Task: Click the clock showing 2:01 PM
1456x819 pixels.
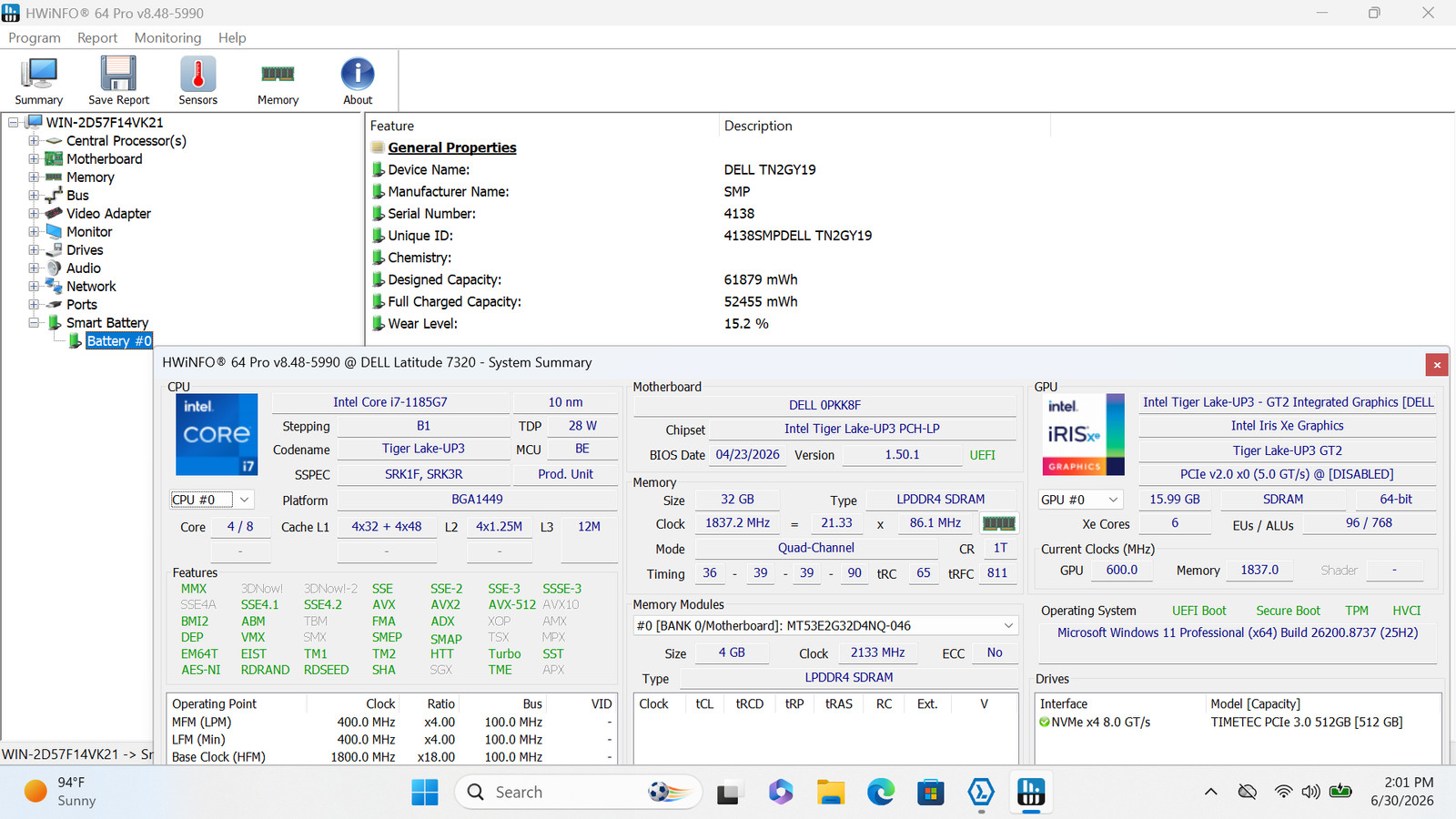Action: tap(1409, 783)
